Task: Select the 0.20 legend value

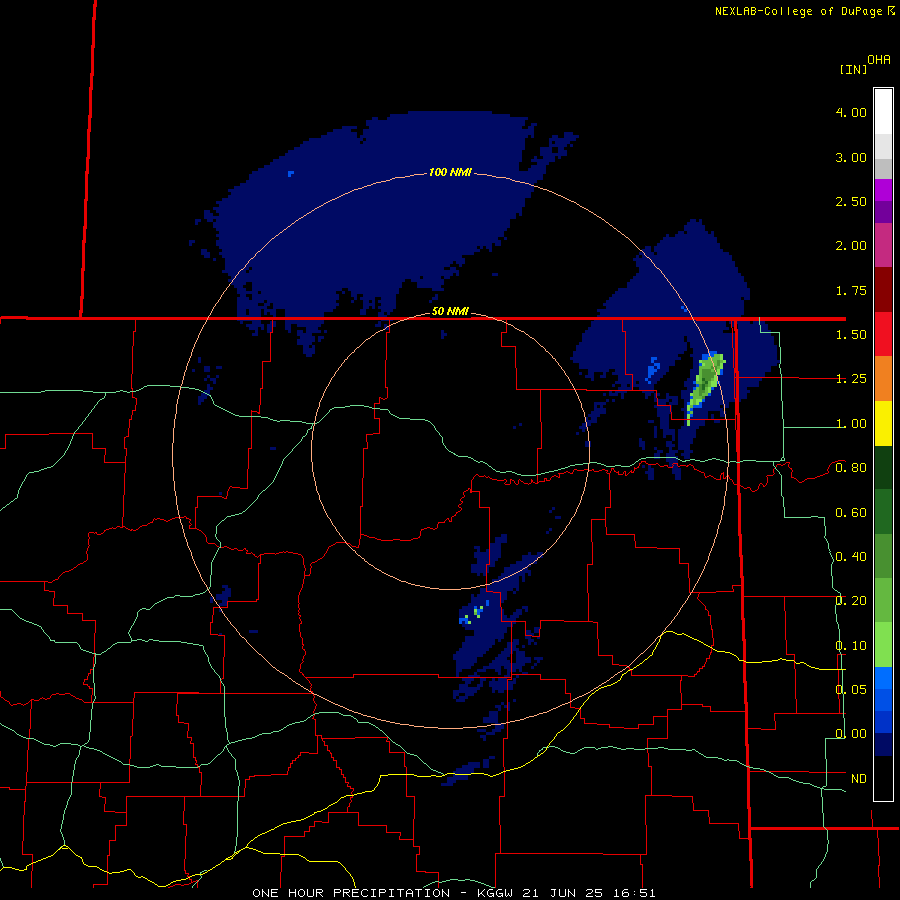Action: (x=851, y=601)
